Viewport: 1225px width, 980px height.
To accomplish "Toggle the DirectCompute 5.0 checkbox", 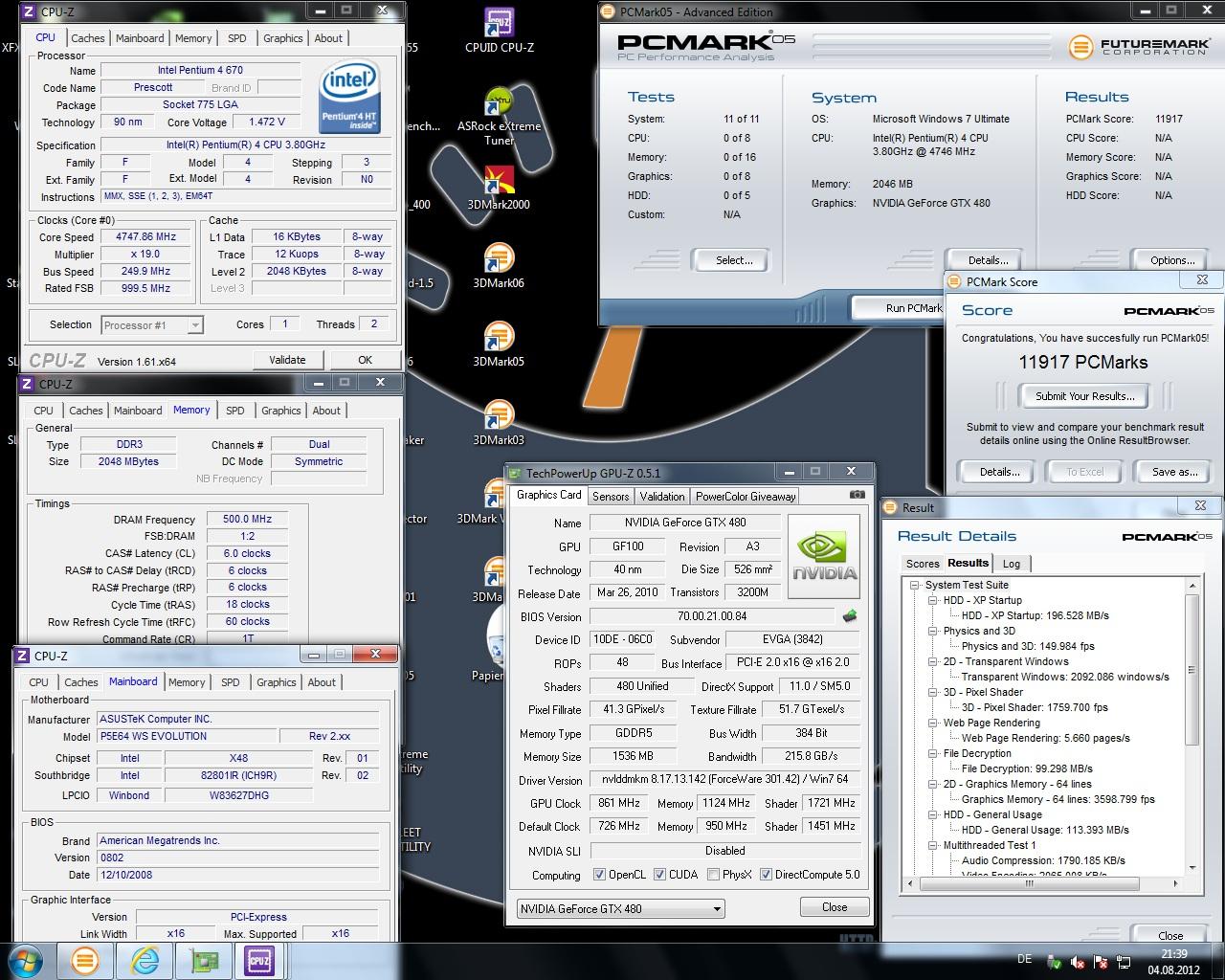I will (766, 875).
